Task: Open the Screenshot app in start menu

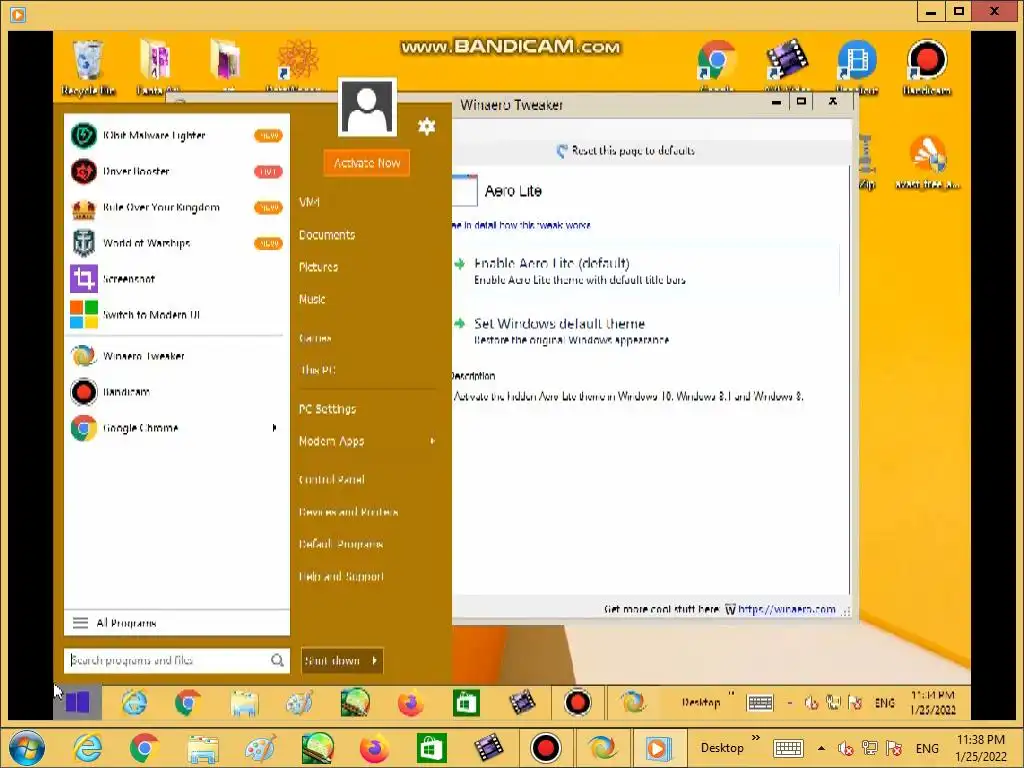Action: pos(176,279)
